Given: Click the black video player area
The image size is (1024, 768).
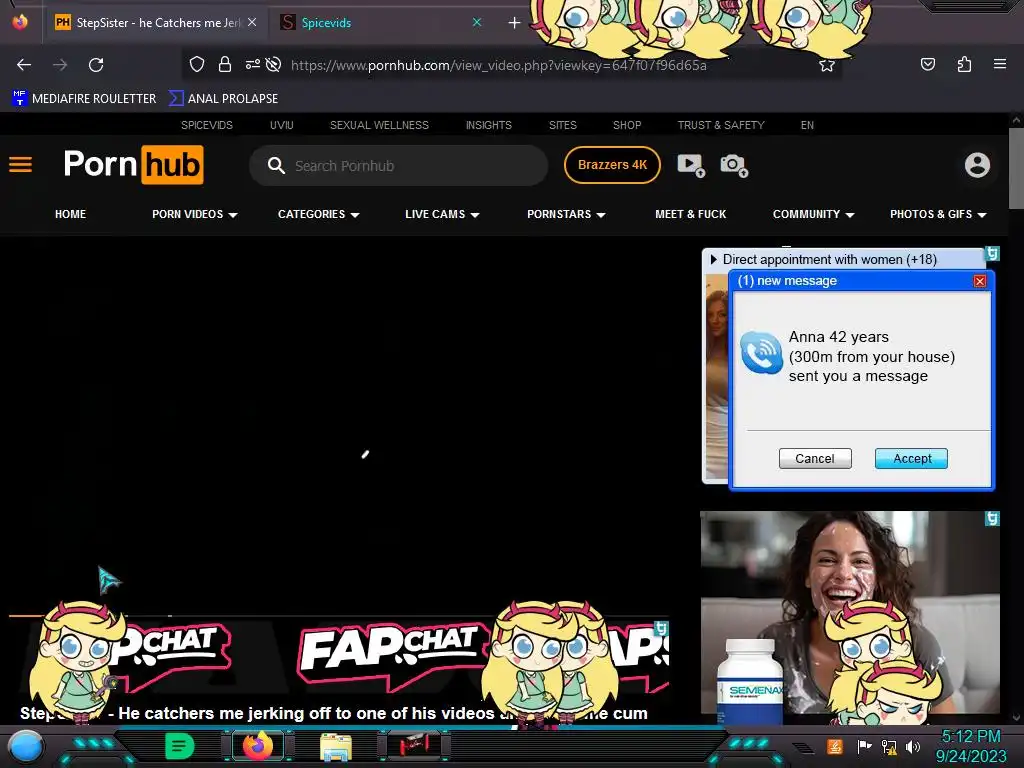Looking at the screenshot, I should tap(338, 424).
